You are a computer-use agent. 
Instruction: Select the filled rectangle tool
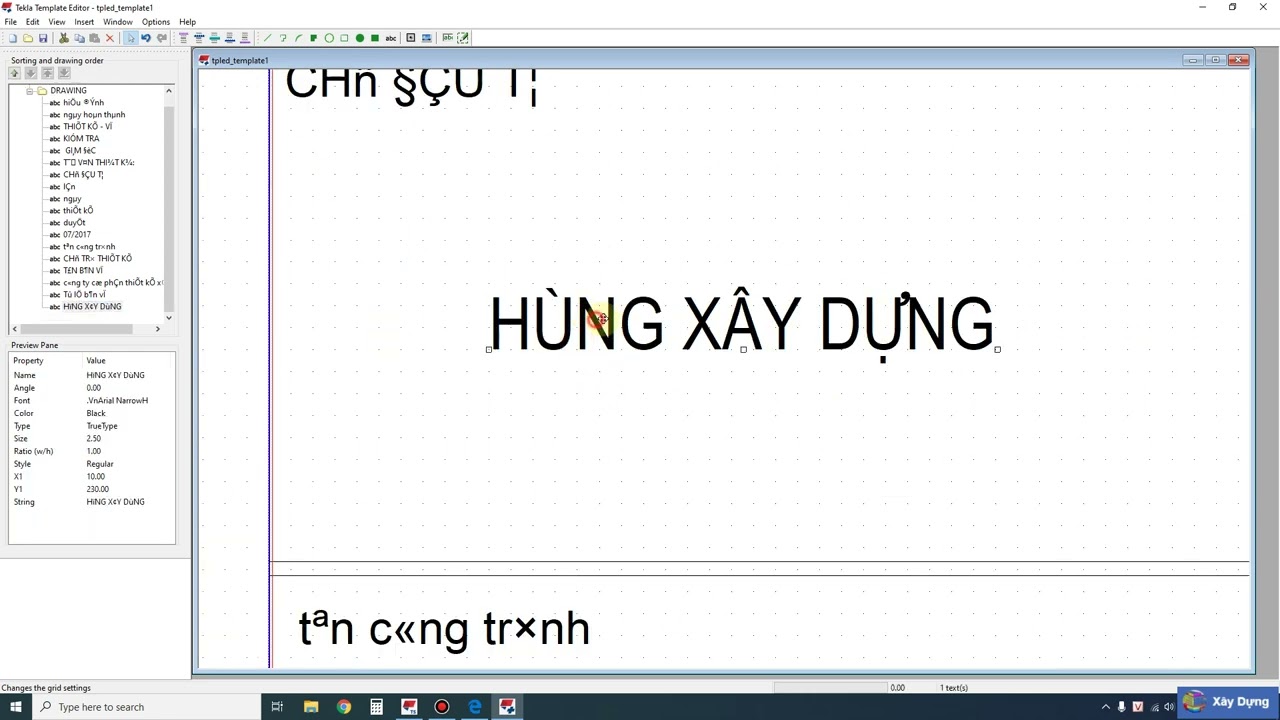coord(375,38)
